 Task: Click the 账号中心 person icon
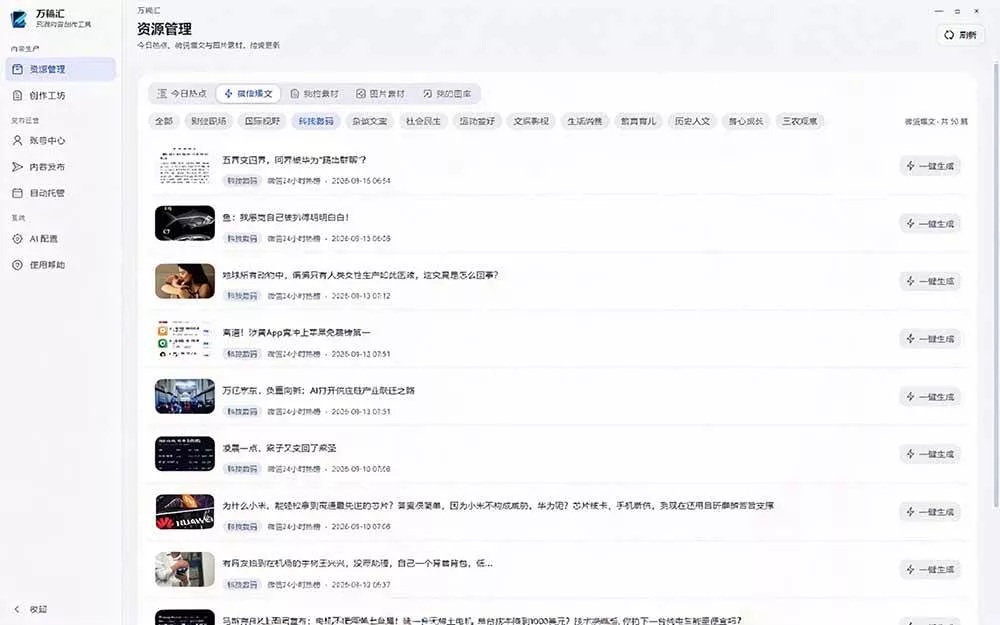(x=18, y=140)
